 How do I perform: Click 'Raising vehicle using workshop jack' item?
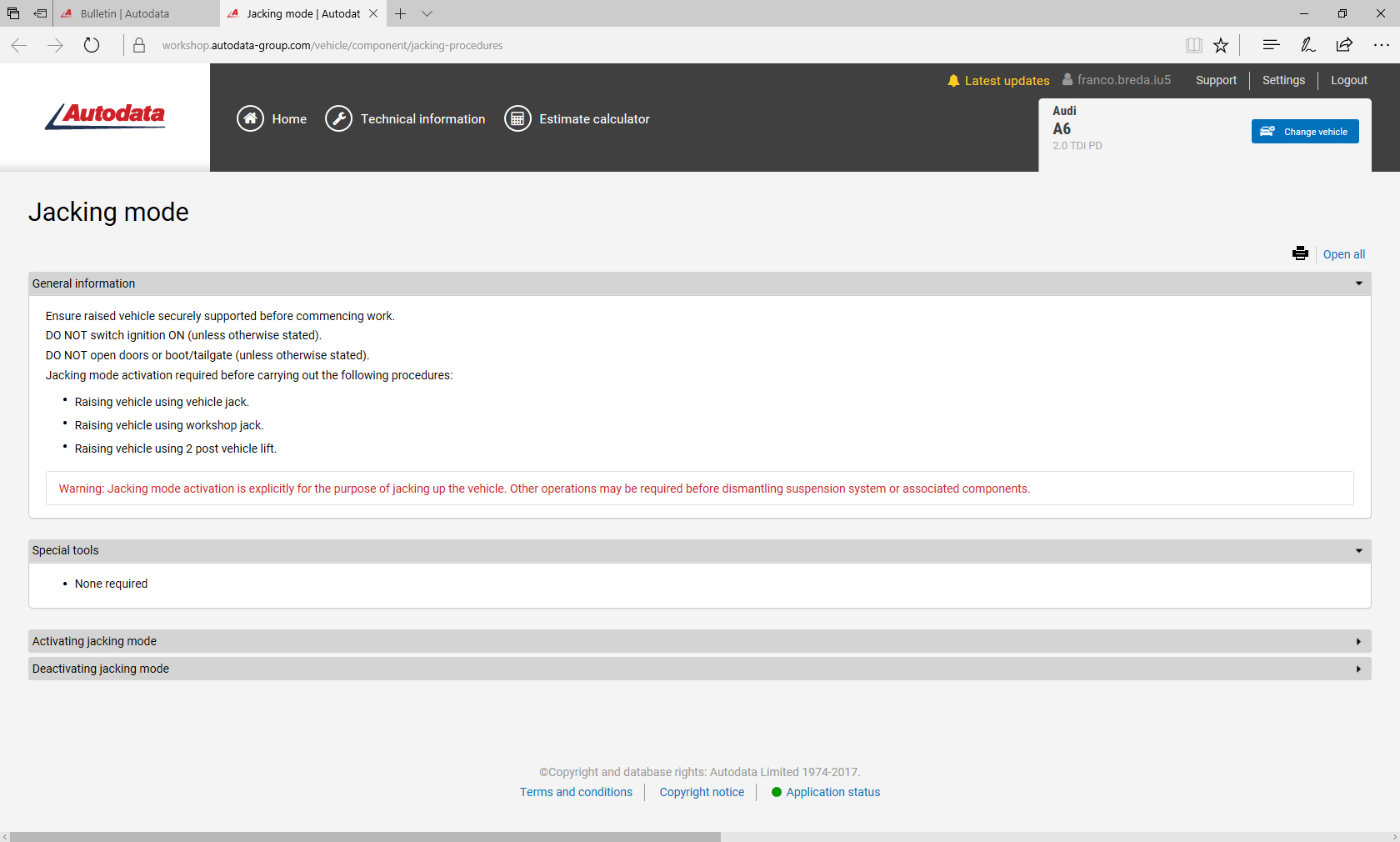[x=169, y=425]
